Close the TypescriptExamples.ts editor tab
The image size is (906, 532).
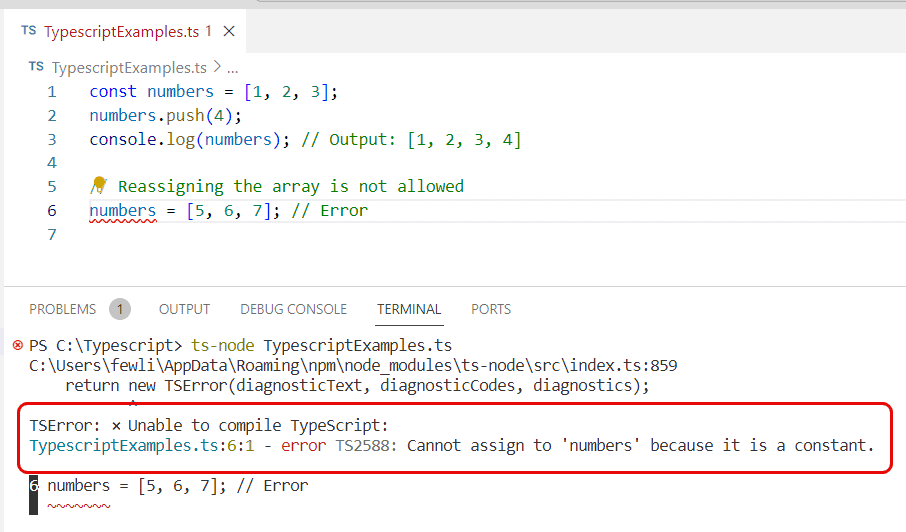pyautogui.click(x=229, y=31)
